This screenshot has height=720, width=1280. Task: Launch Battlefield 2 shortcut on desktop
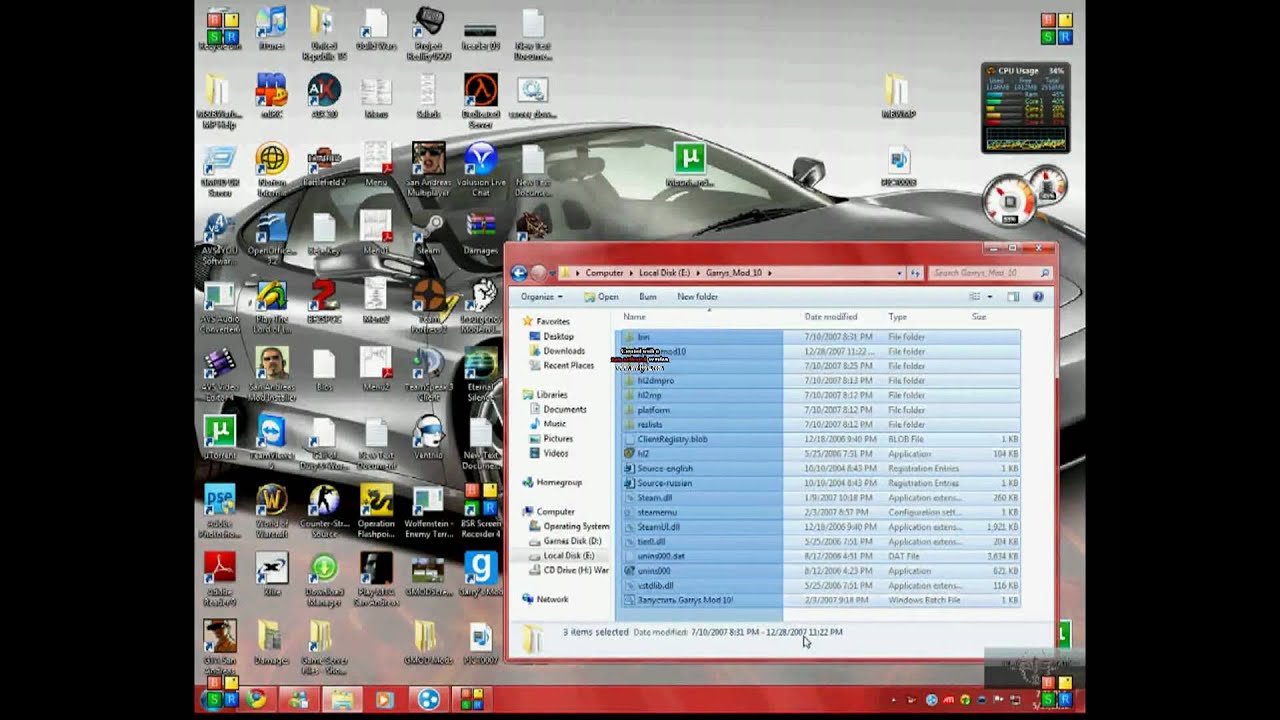(323, 165)
